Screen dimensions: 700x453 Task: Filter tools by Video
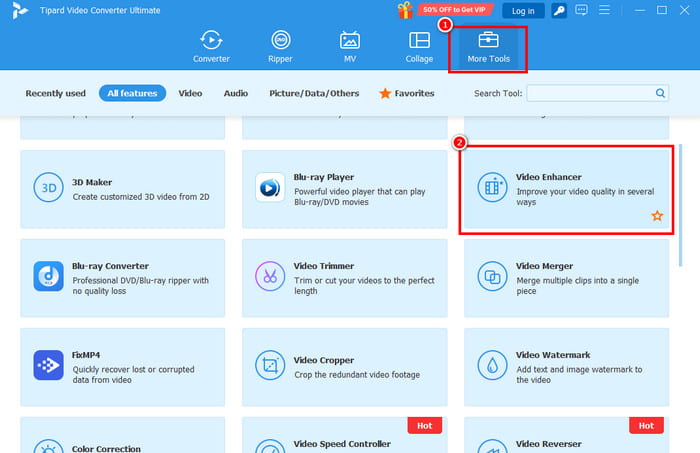(x=190, y=93)
